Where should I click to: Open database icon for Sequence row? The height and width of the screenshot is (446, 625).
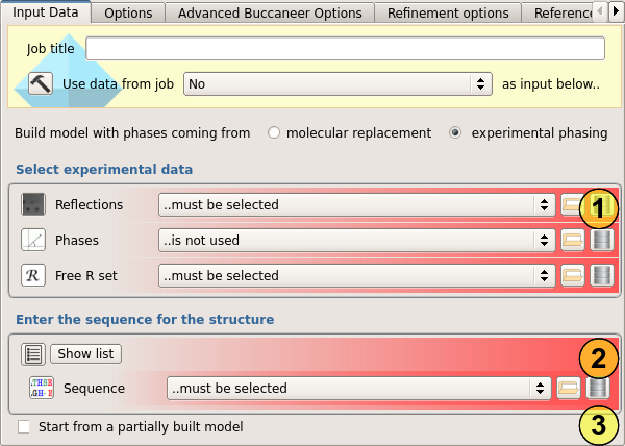click(x=597, y=388)
